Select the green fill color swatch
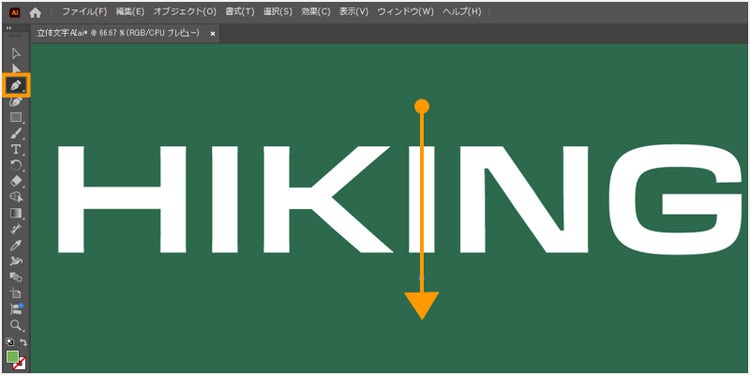750x375 pixels. point(12,357)
